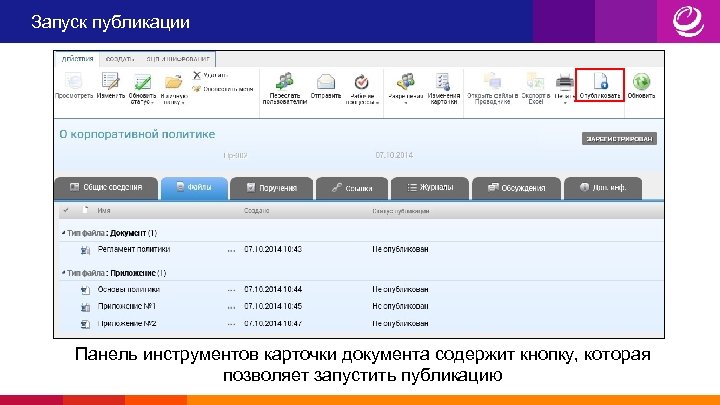This screenshot has height=405, width=720.
Task: Click the Опубликовать publish button
Action: coord(600,85)
